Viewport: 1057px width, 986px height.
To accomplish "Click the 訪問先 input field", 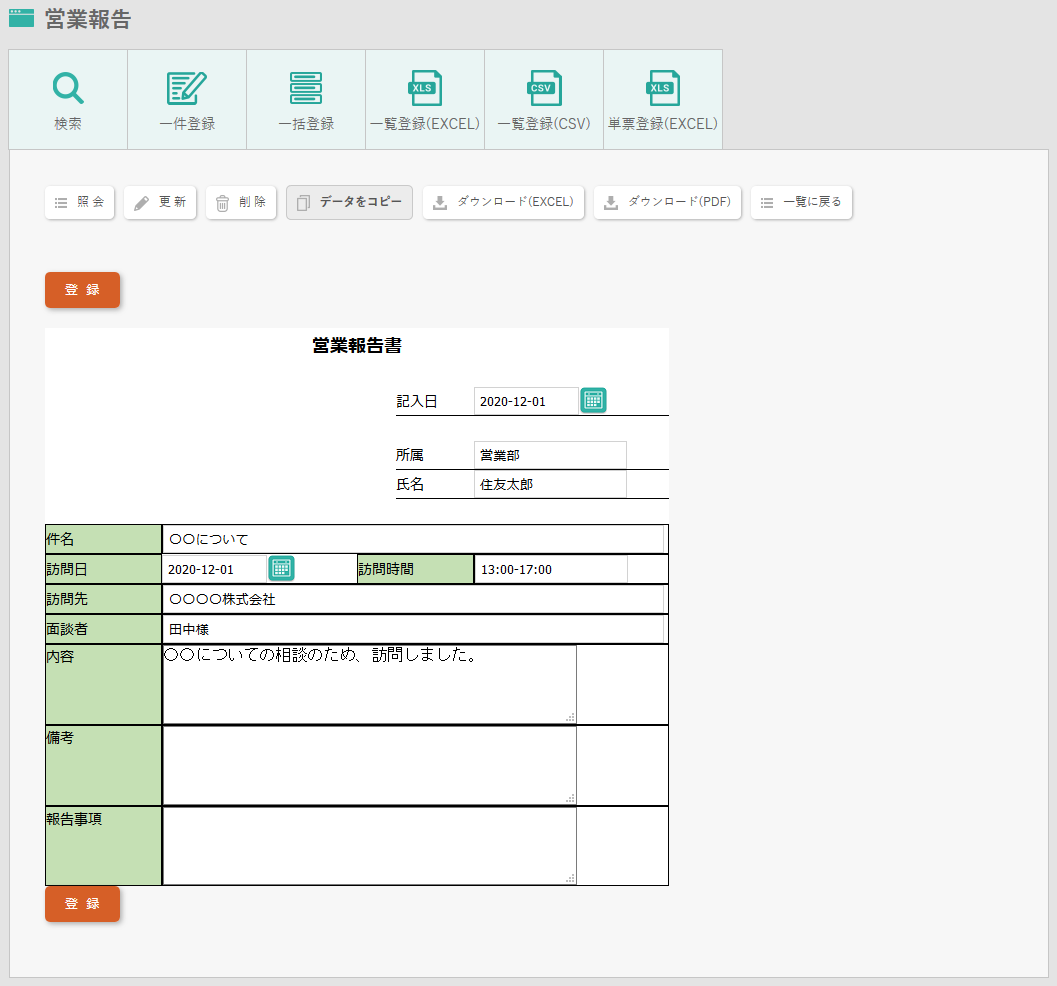I will [x=413, y=599].
